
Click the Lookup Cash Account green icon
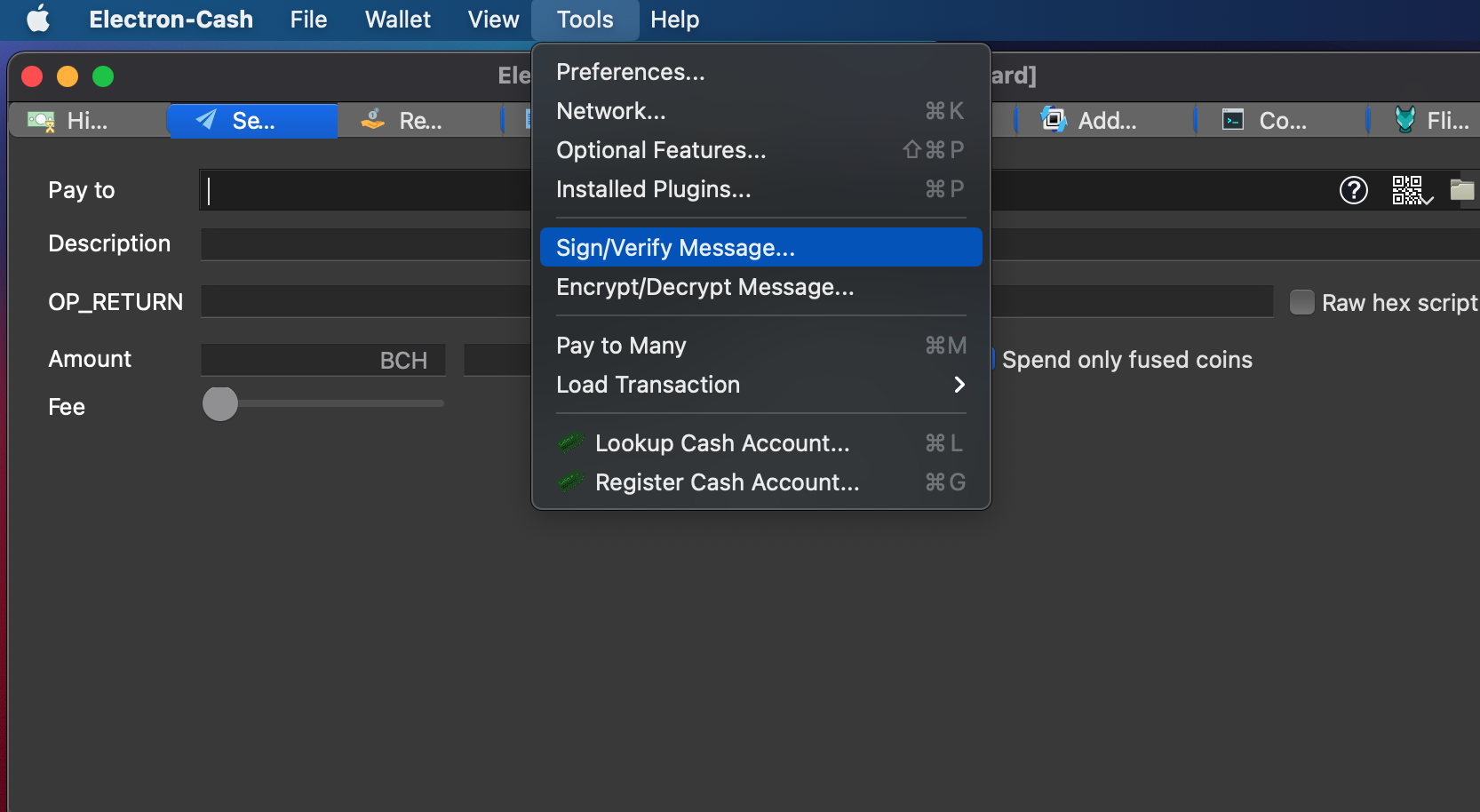pos(570,442)
